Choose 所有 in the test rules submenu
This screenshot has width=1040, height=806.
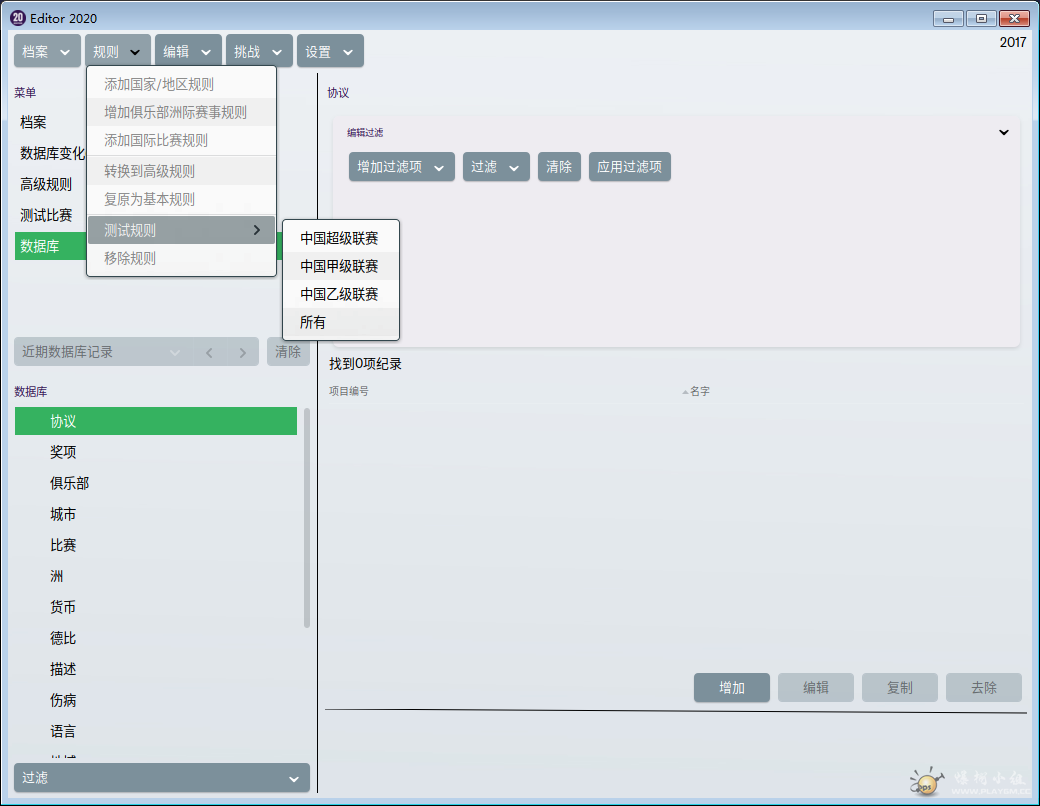point(313,322)
